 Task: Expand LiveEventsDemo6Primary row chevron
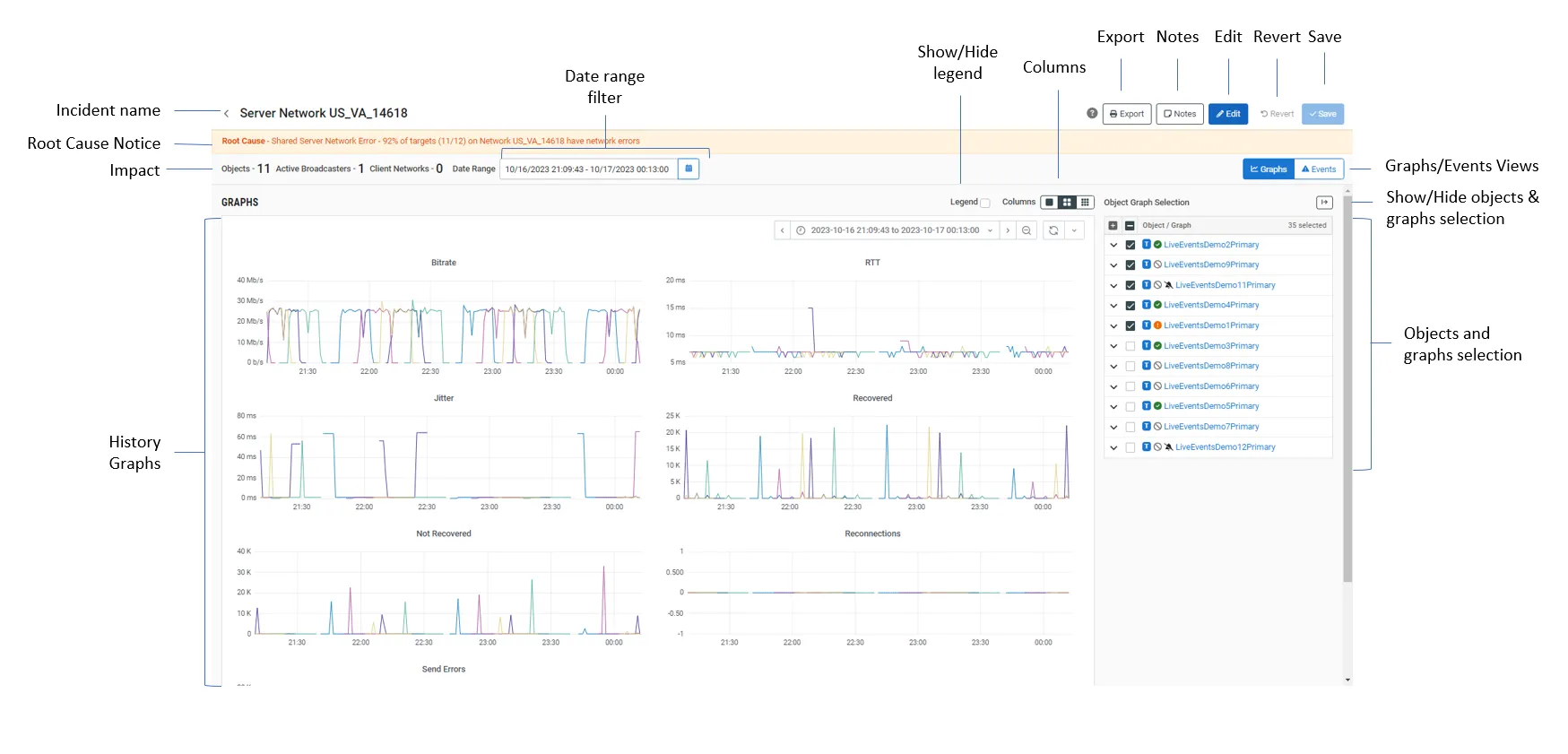1113,386
